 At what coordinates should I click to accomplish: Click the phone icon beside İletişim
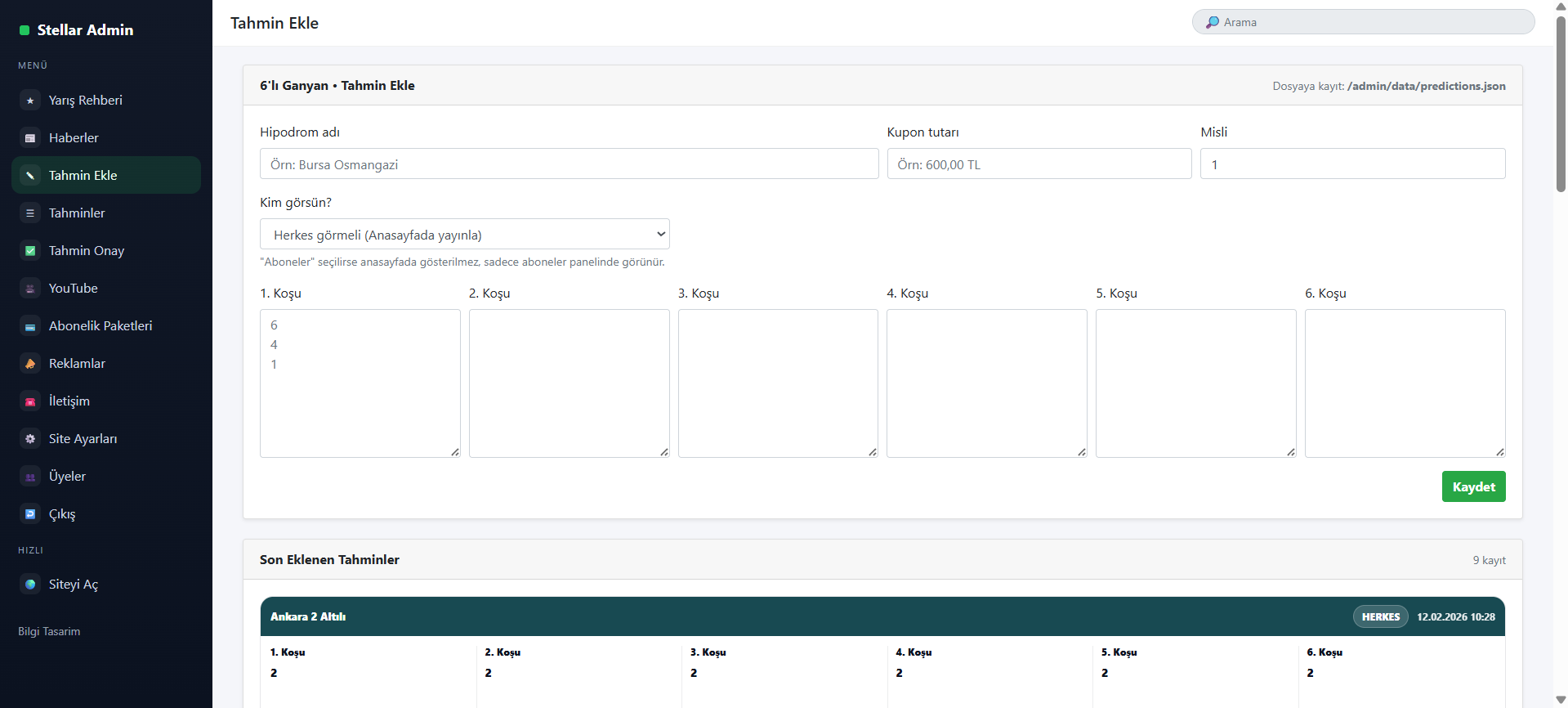coord(30,401)
